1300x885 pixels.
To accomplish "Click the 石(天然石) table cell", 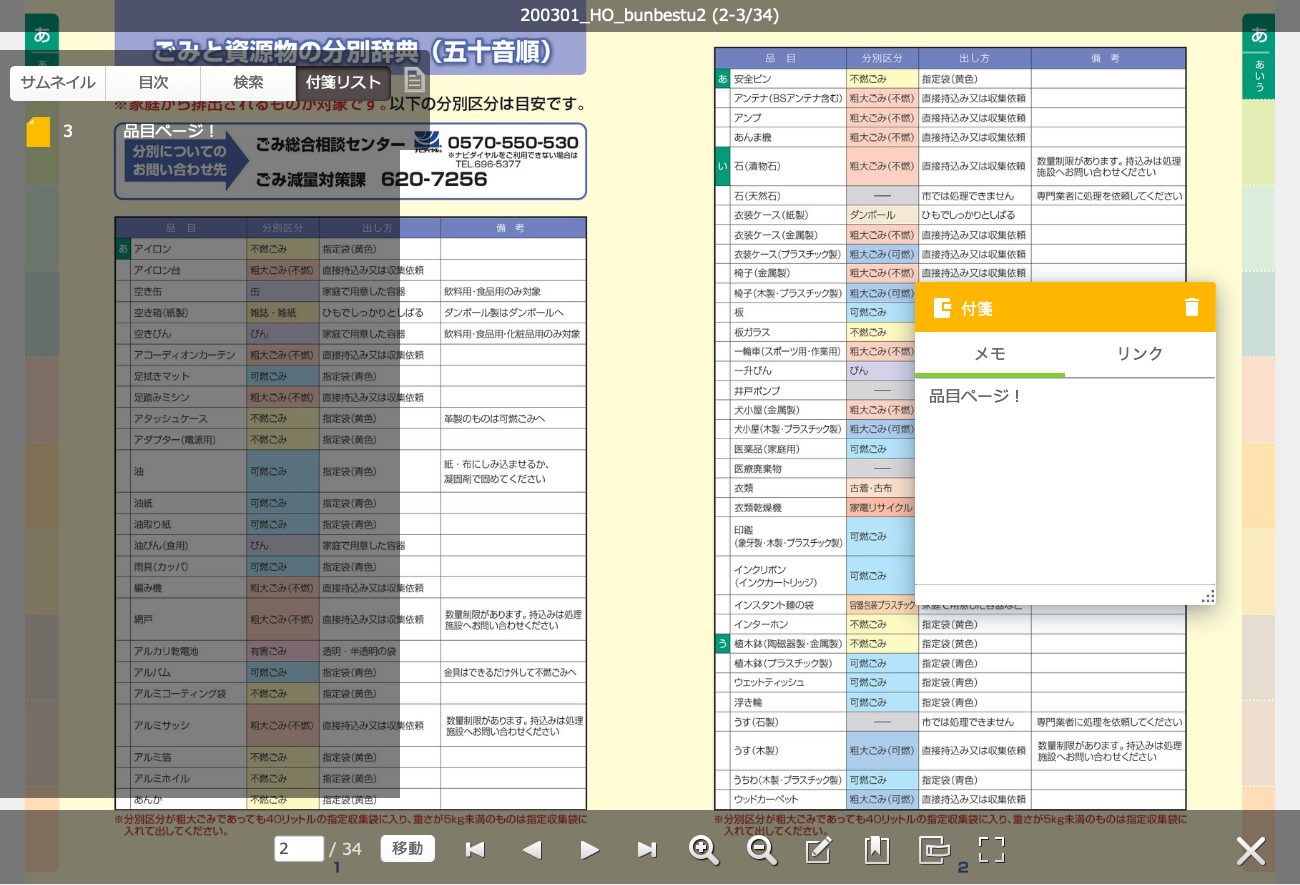I will pyautogui.click(x=788, y=196).
